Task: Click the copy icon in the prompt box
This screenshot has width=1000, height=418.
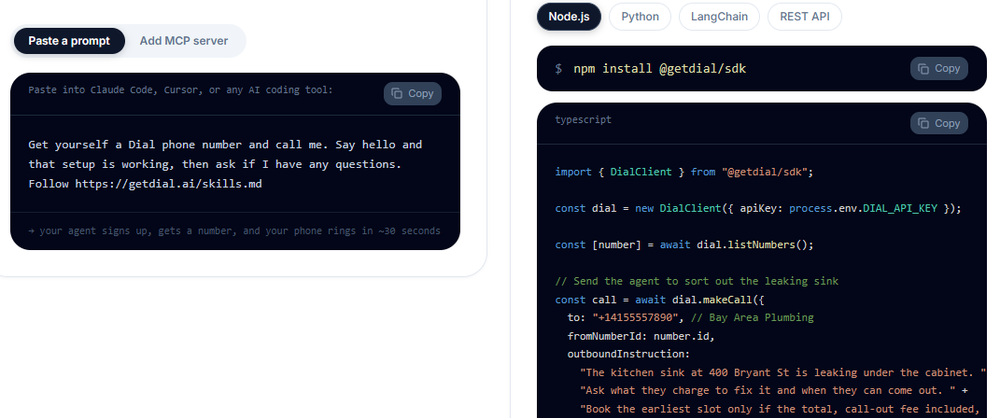Action: click(x=397, y=93)
